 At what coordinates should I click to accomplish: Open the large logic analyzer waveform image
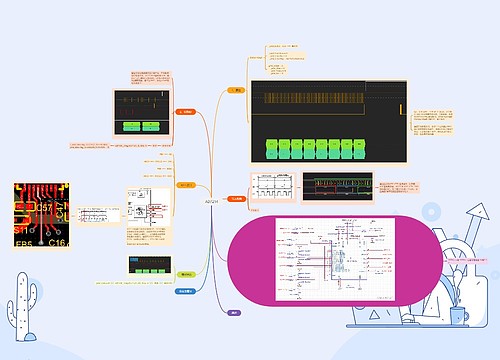click(x=329, y=121)
